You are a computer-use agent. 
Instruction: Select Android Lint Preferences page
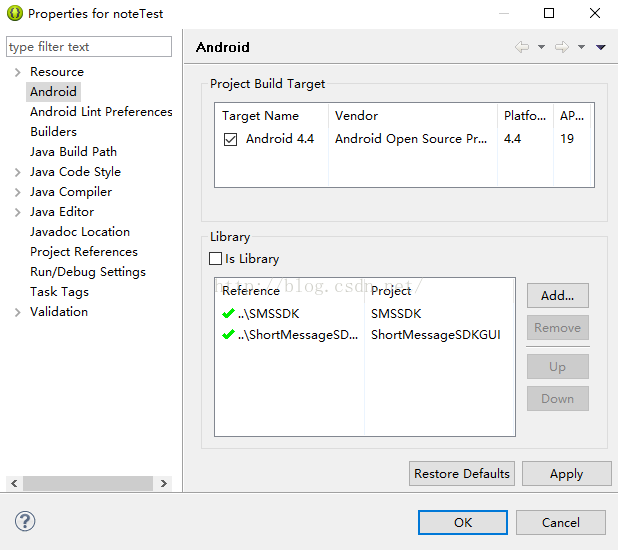coord(101,112)
